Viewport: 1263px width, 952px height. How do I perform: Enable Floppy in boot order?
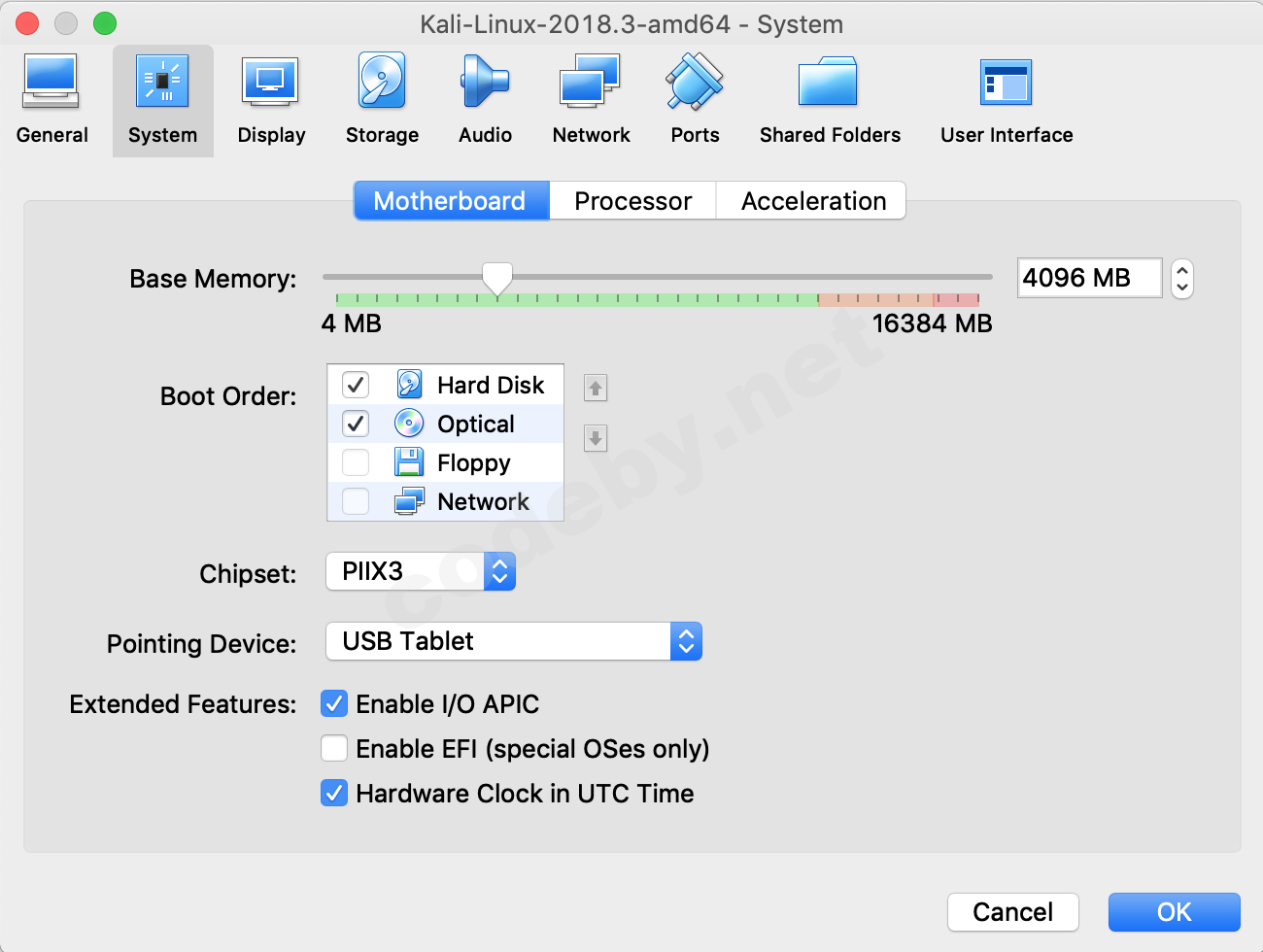coord(356,462)
